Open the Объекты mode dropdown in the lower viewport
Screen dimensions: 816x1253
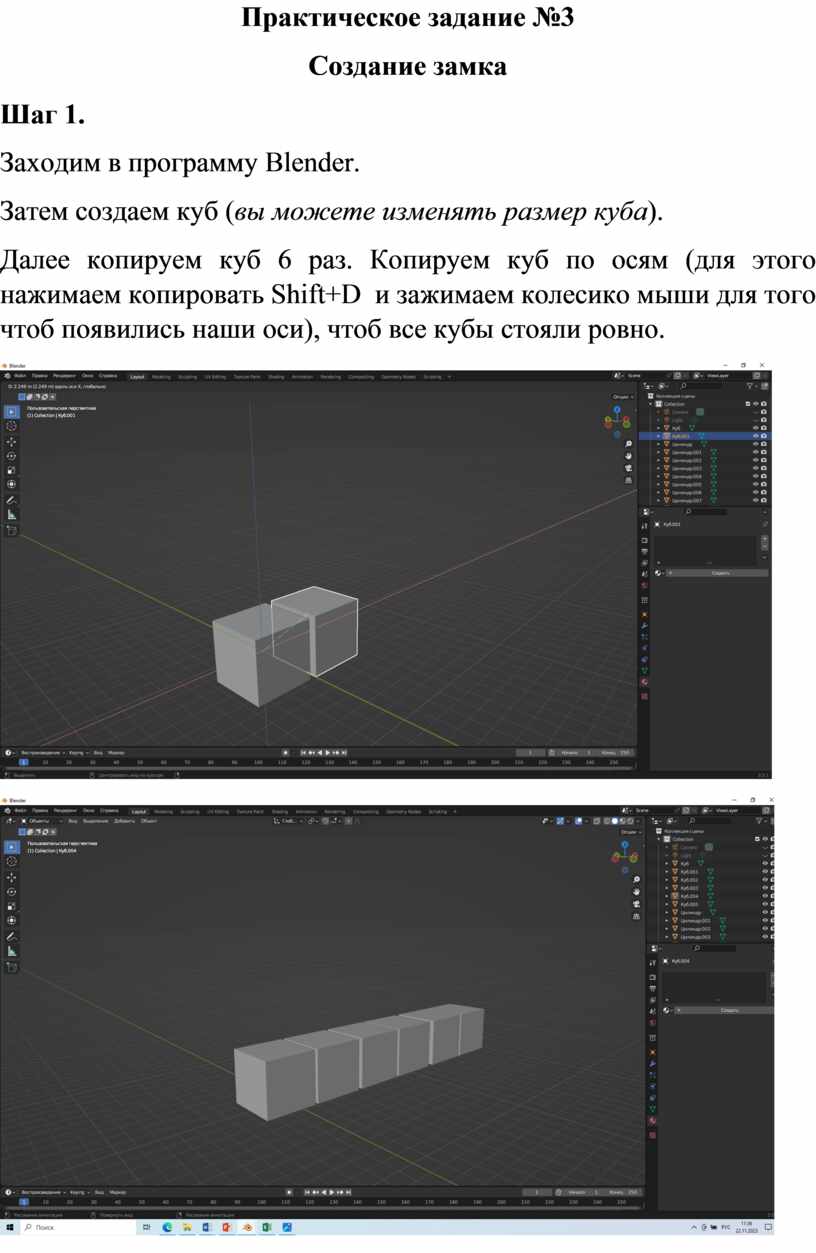click(x=41, y=820)
